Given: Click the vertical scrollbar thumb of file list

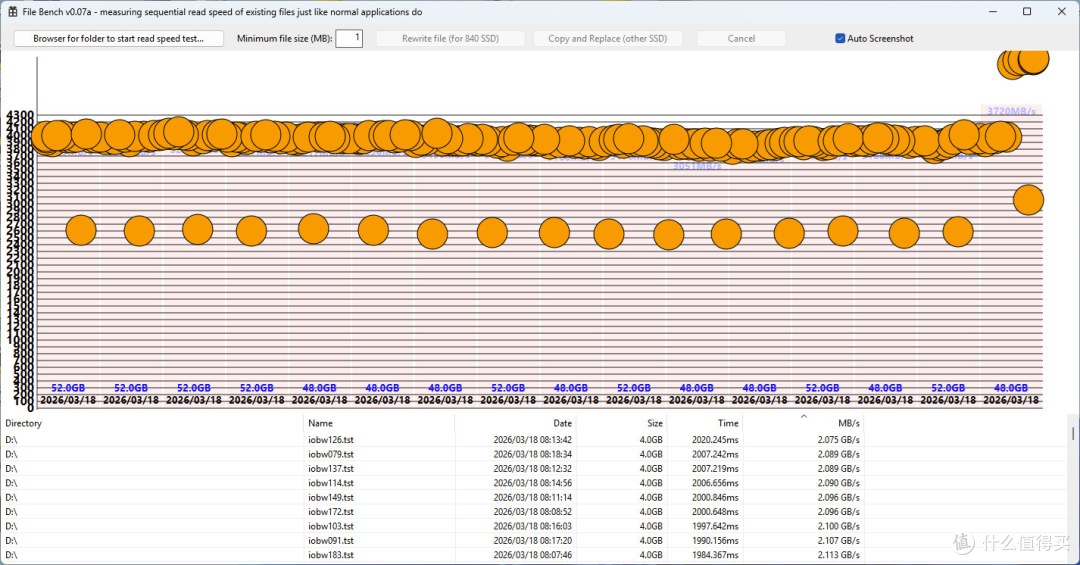Looking at the screenshot, I should pos(1072,433).
